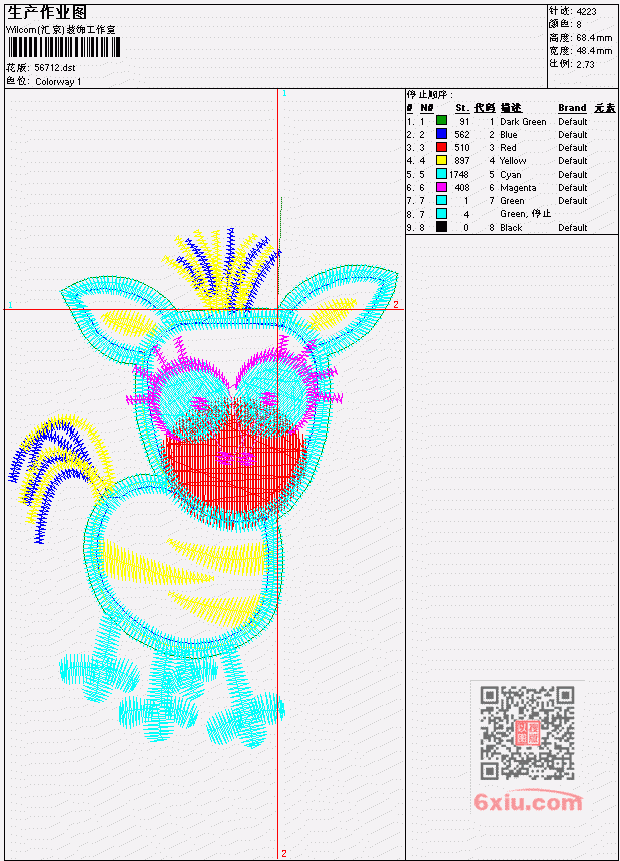Click the stitch count value 4223
The height and width of the screenshot is (861, 620).
(x=587, y=11)
